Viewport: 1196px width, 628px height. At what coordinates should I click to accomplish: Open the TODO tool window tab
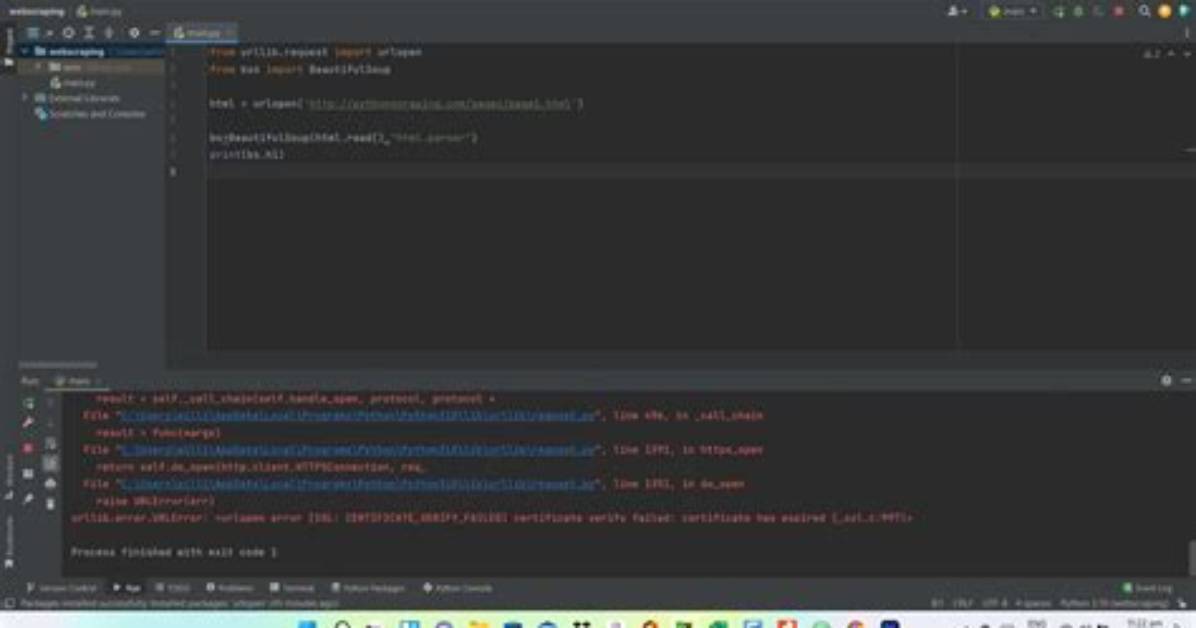coord(173,588)
